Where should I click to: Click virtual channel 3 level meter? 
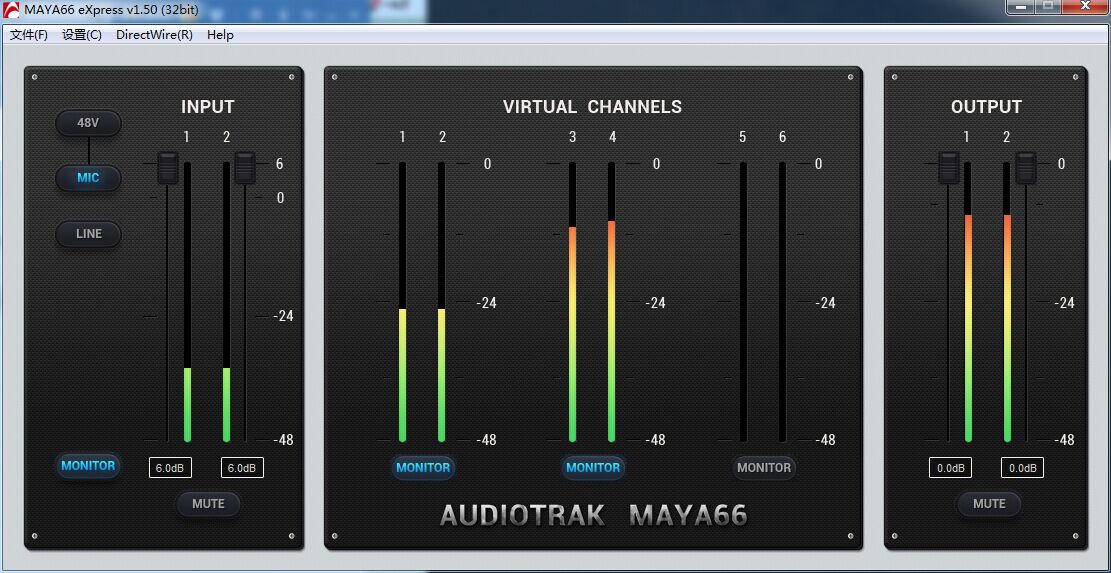(x=573, y=302)
